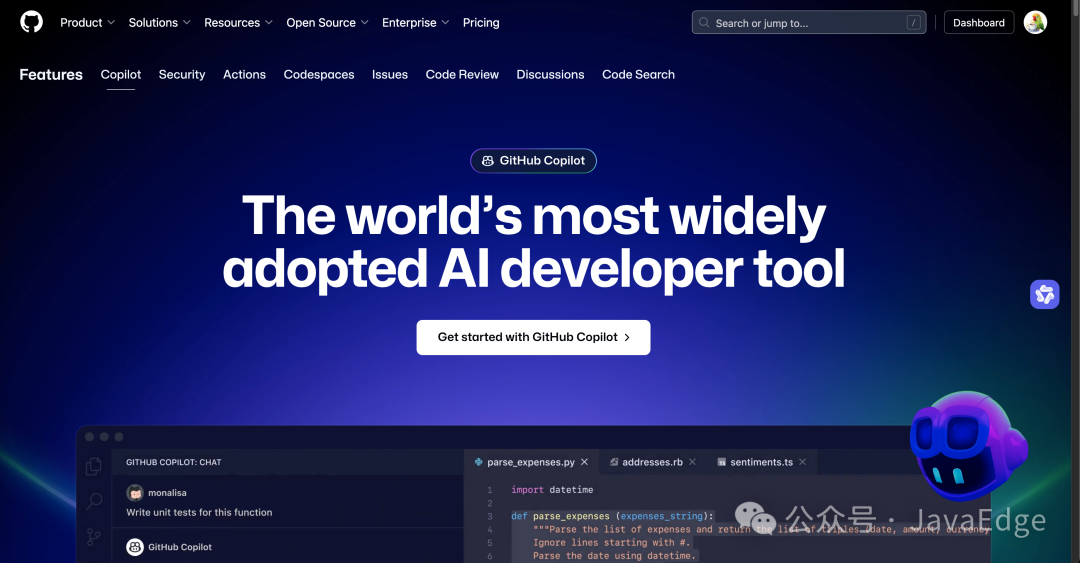Image resolution: width=1080 pixels, height=563 pixels.
Task: Click the GITHUB COPILOT: CHAT panel title
Action: 174,462
